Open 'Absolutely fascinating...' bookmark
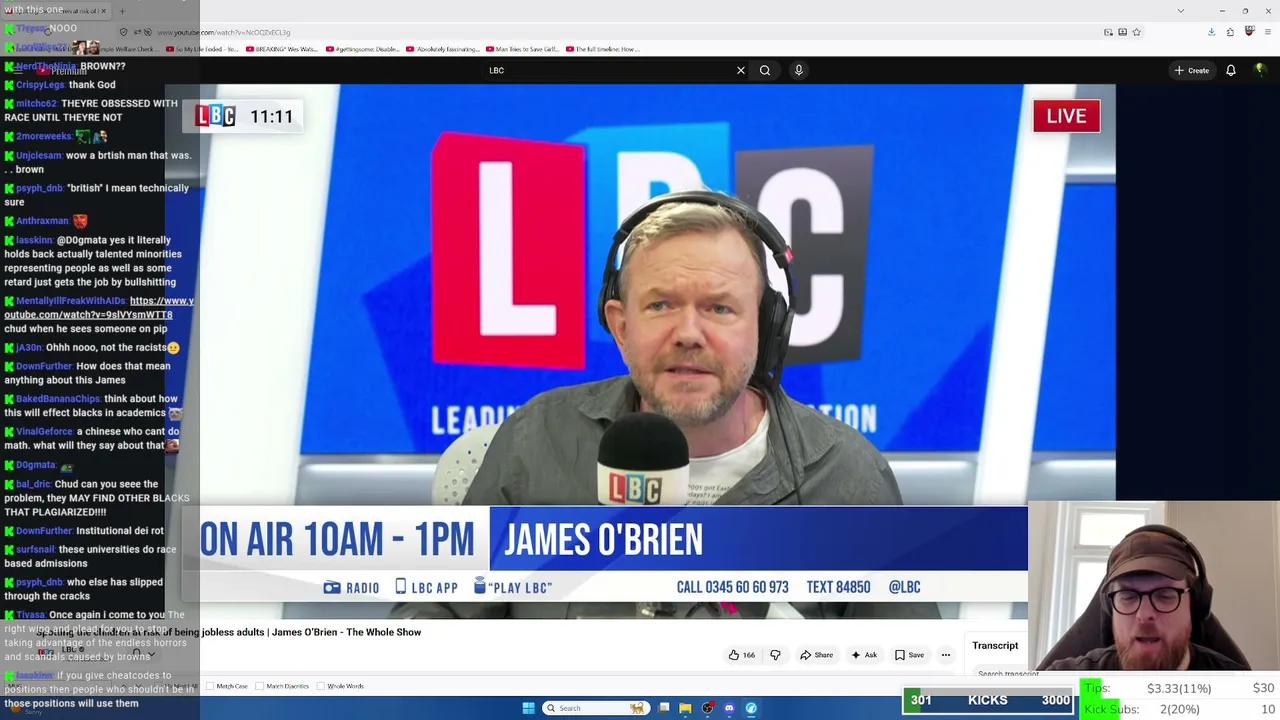This screenshot has width=1280, height=720. [442, 49]
